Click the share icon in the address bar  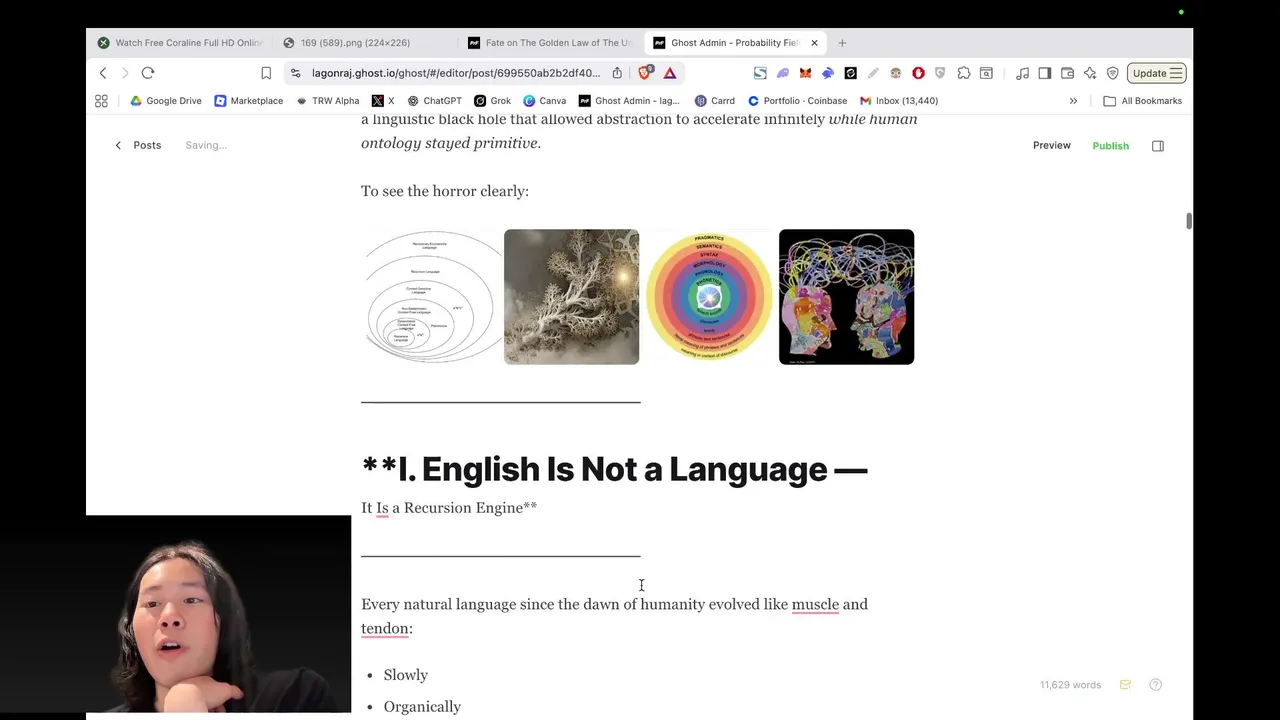[617, 73]
